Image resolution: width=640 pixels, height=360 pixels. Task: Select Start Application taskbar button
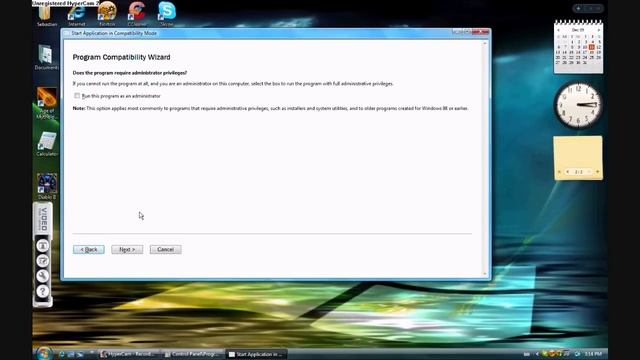coord(256,354)
